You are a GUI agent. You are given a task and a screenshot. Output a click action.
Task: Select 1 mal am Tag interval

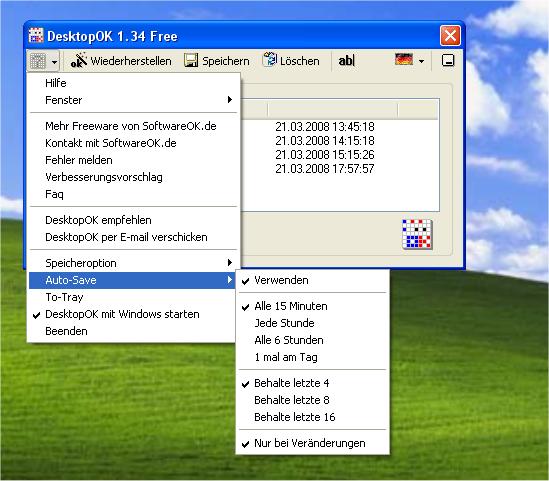(312, 357)
